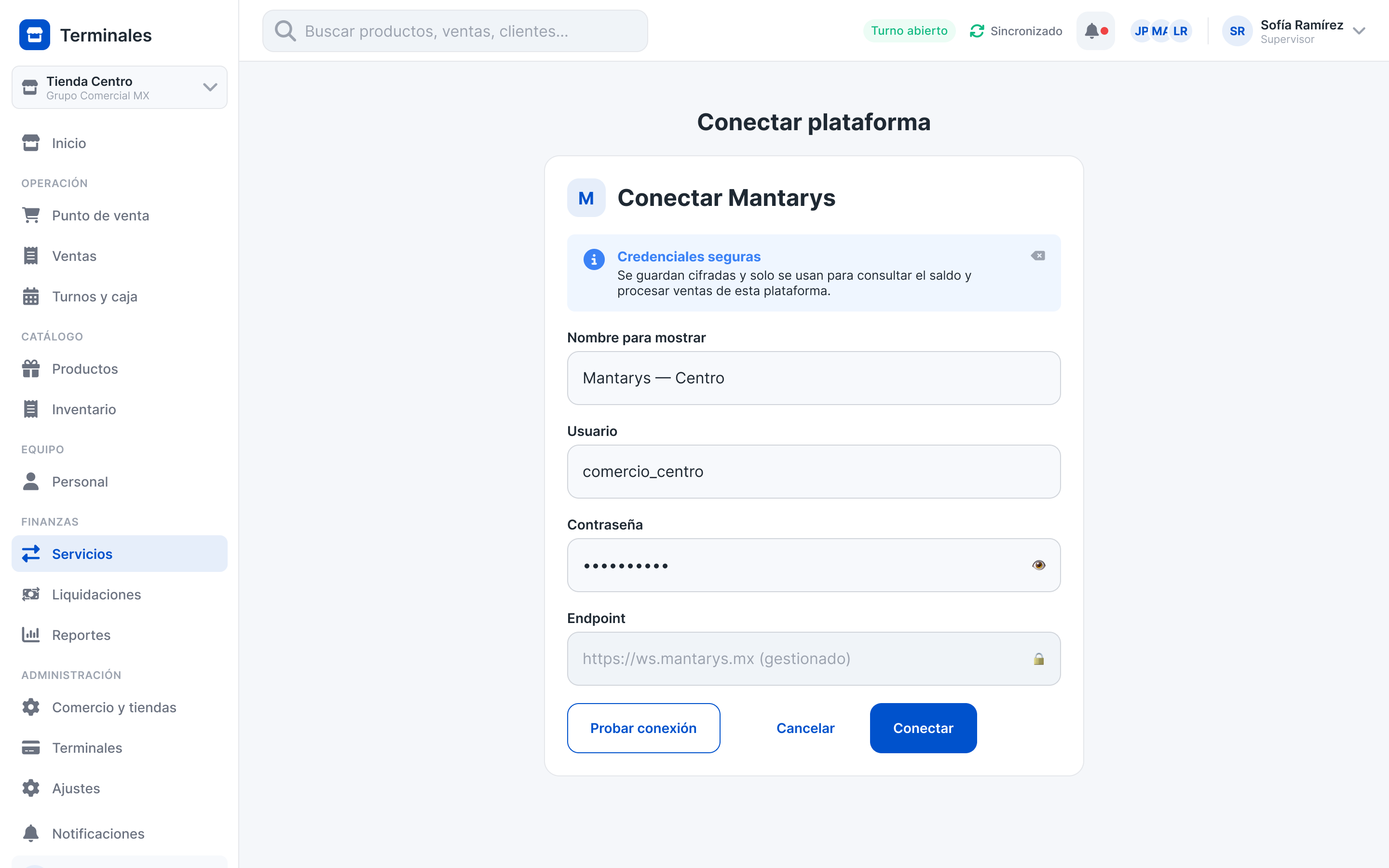
Task: Click the lock icon in Endpoint field
Action: coord(1039,658)
